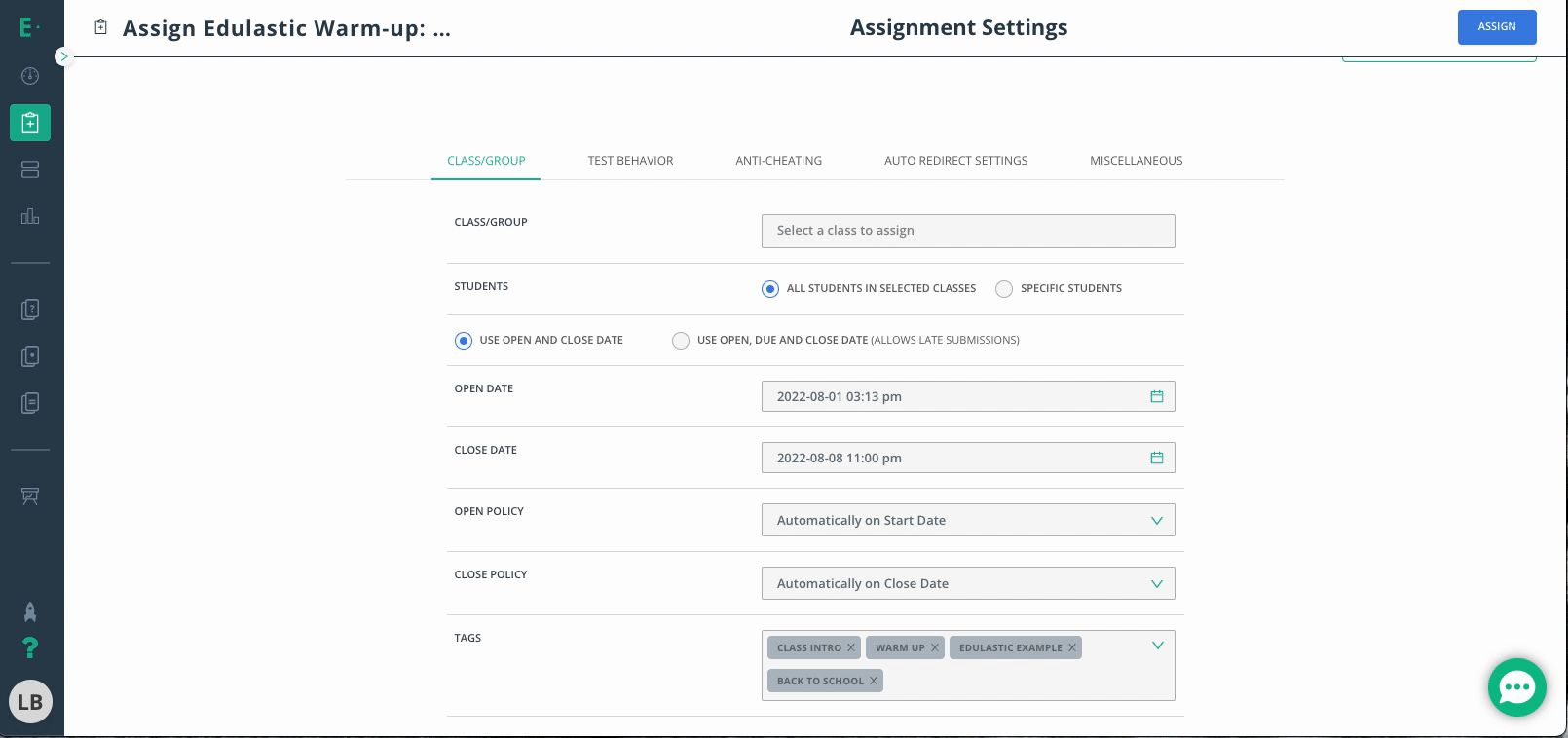
Task: Select All Students in Selected Classes
Action: tap(770, 289)
